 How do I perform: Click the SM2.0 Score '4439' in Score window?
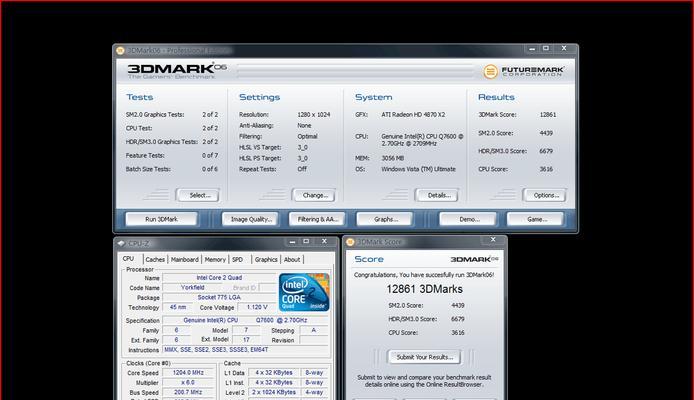coord(458,305)
